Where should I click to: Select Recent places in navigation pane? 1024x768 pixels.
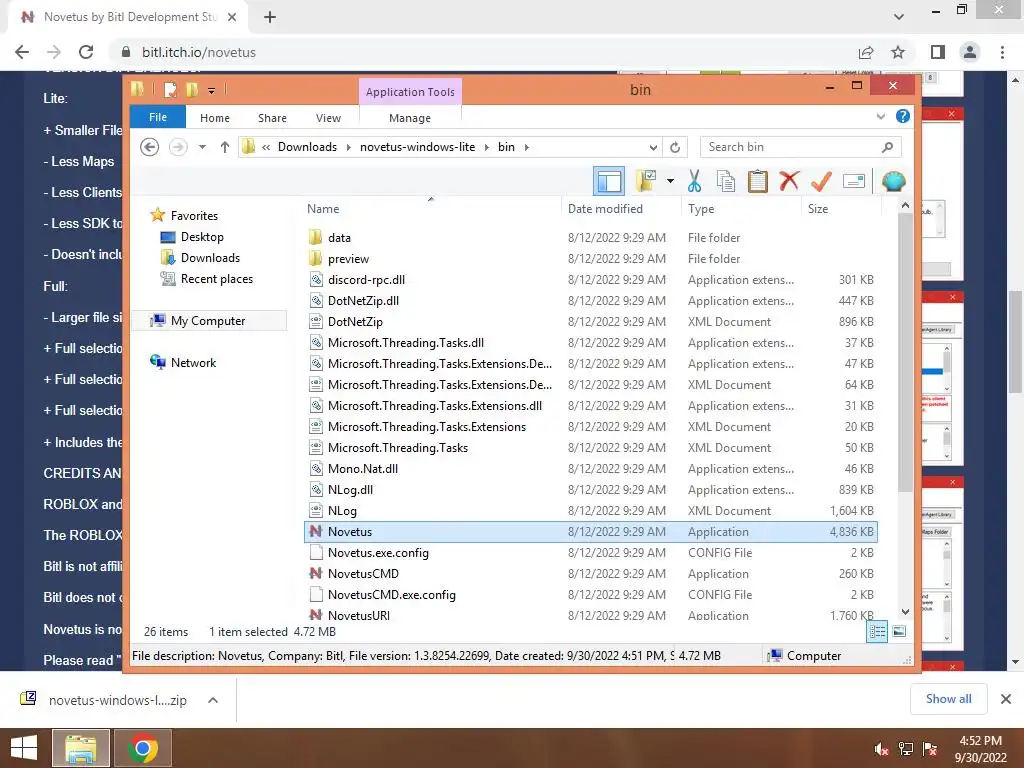(217, 279)
